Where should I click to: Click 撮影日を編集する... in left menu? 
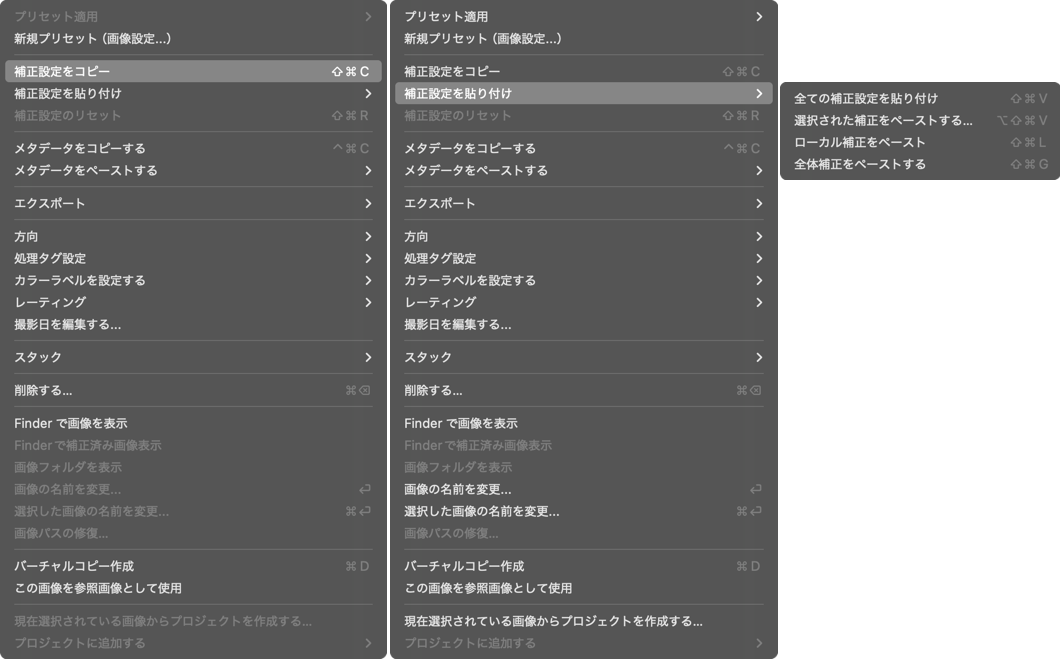pyautogui.click(x=193, y=324)
